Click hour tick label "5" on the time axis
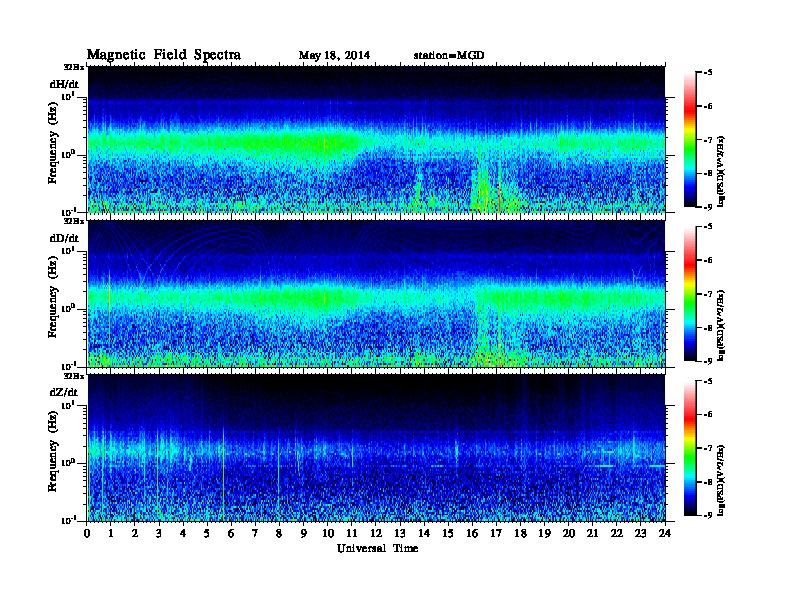This screenshot has height=612, width=792. coord(207,533)
